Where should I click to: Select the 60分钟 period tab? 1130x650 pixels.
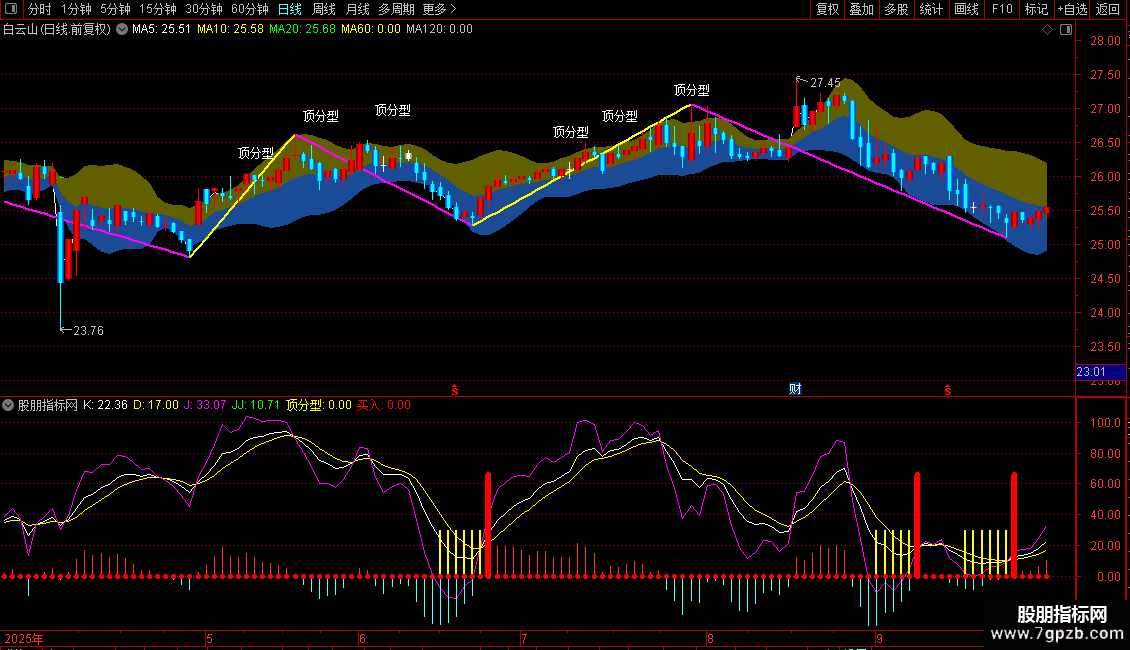(249, 9)
